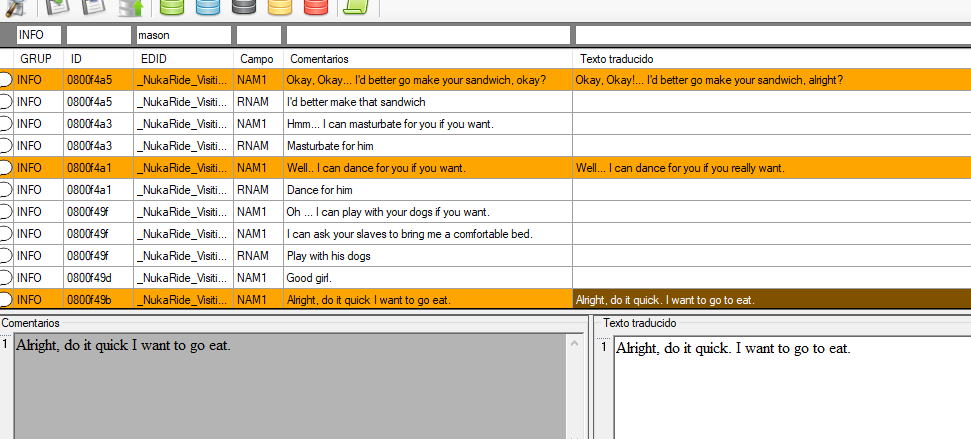Screen dimensions: 971x439
Task: Select "I can ask your slaves to bring me" cell
Action: coord(428,233)
